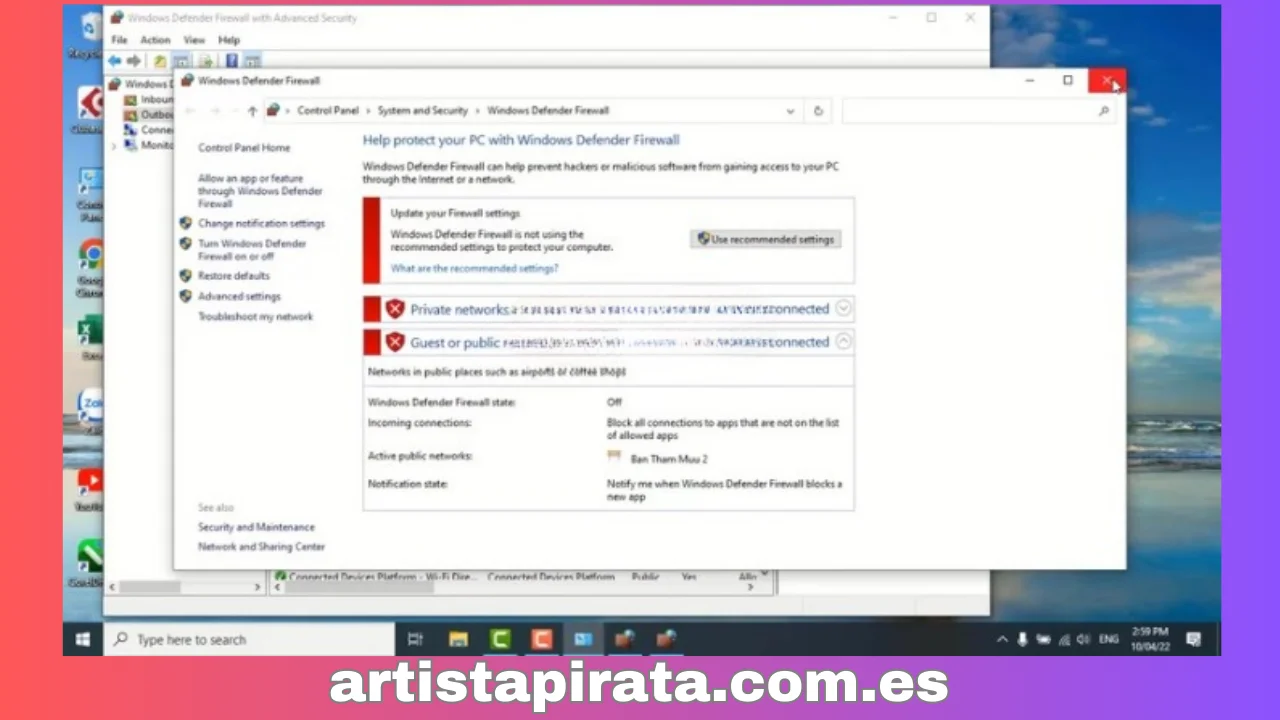Open Advanced settings link
The height and width of the screenshot is (720, 1280).
pyautogui.click(x=239, y=297)
